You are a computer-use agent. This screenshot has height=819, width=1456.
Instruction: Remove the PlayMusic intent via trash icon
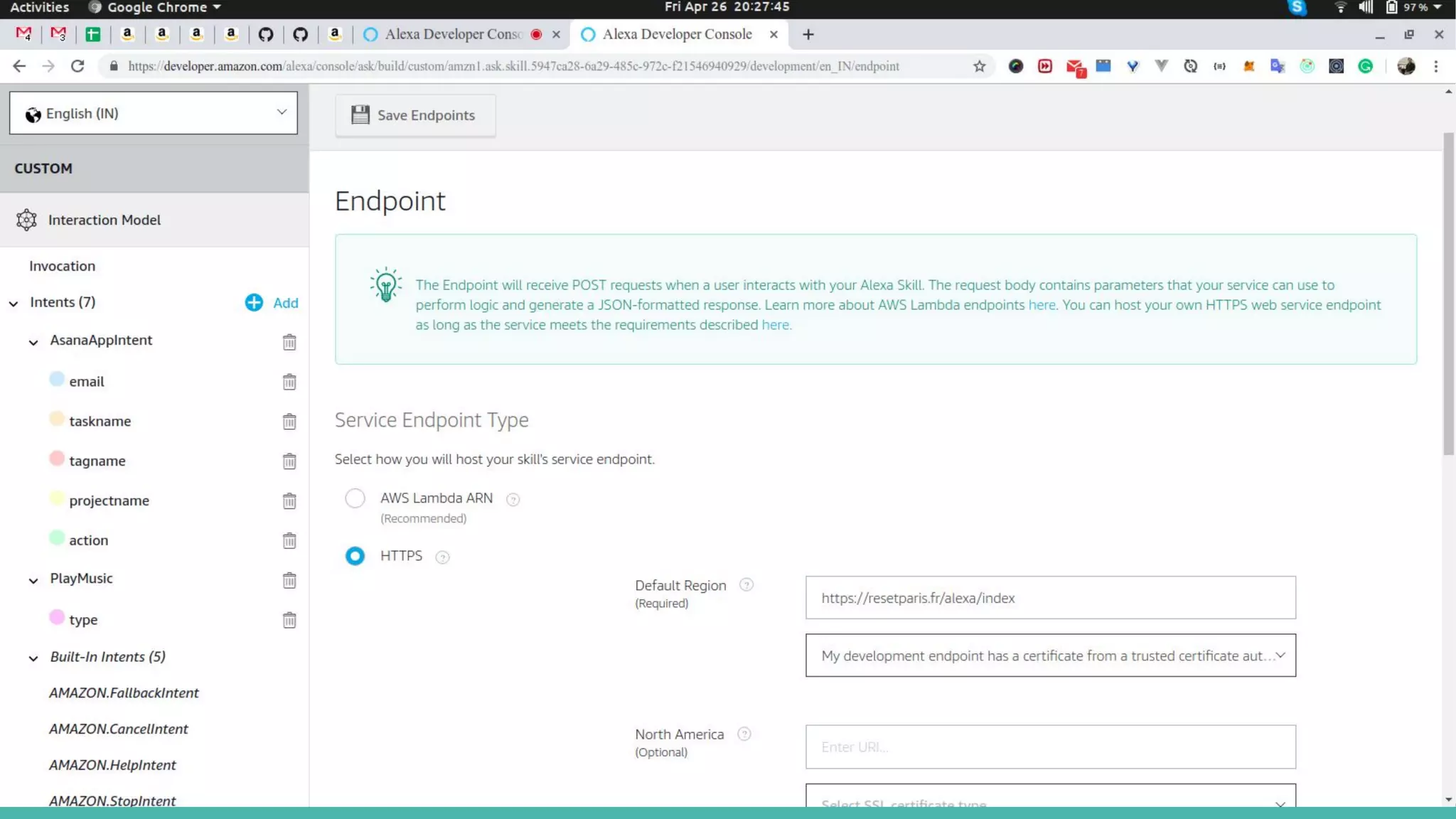coord(289,580)
